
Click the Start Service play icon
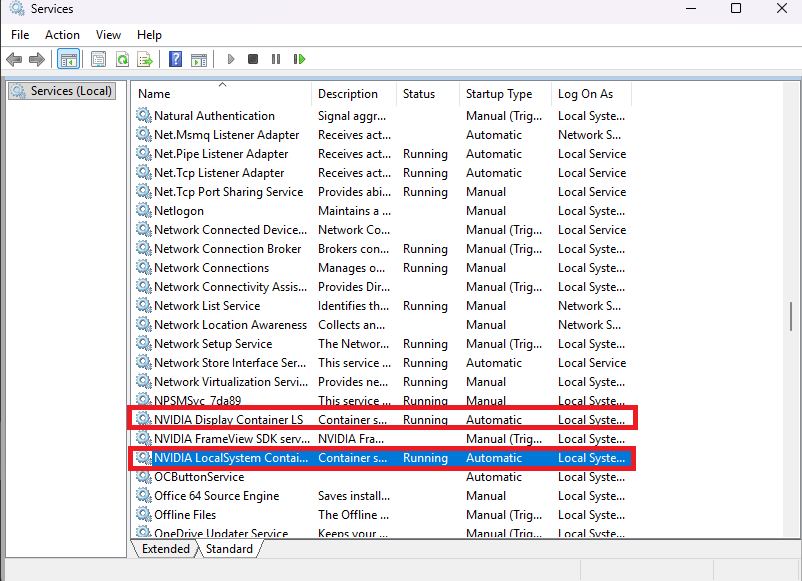tap(231, 59)
